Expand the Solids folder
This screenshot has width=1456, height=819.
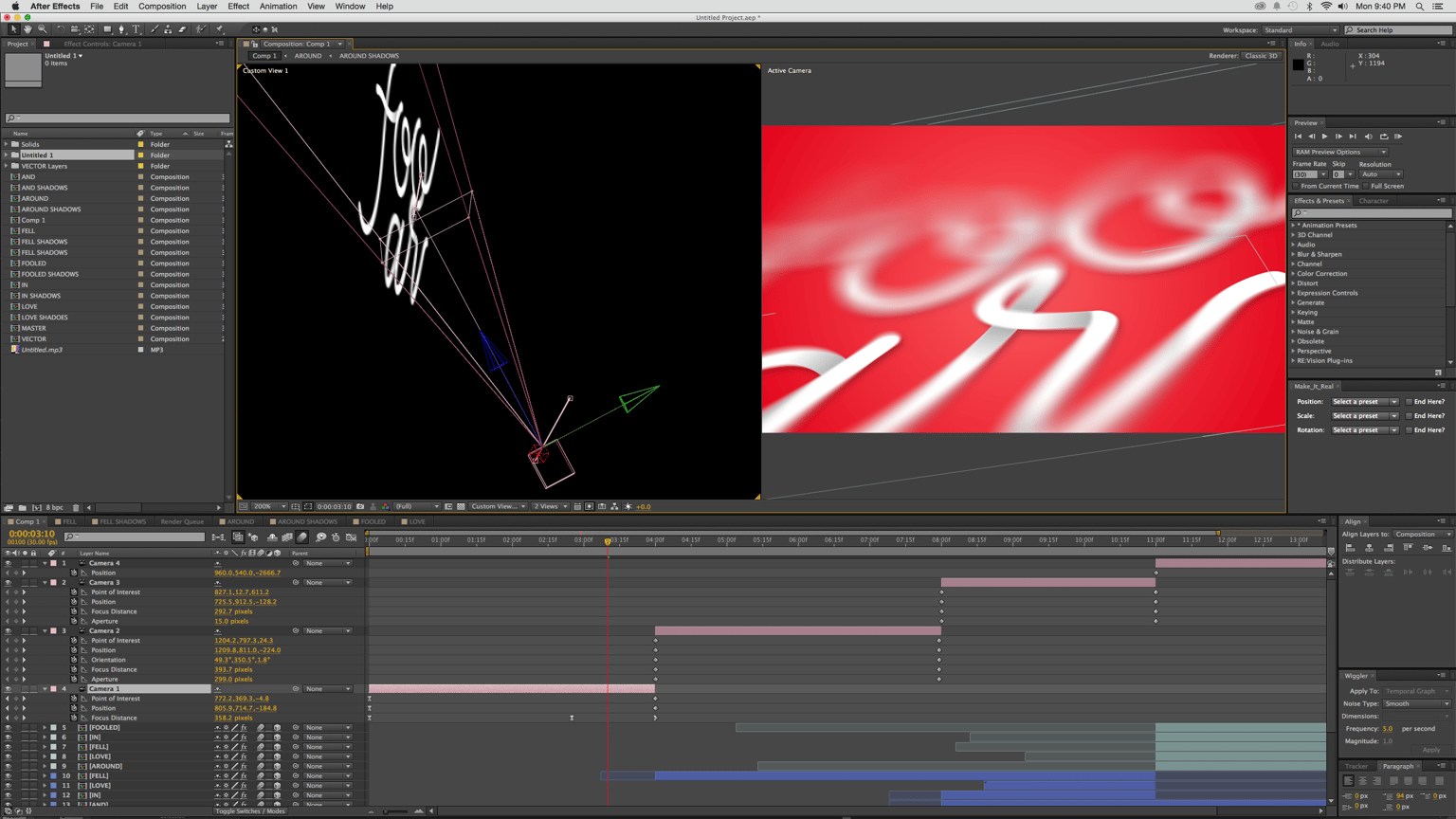point(7,144)
